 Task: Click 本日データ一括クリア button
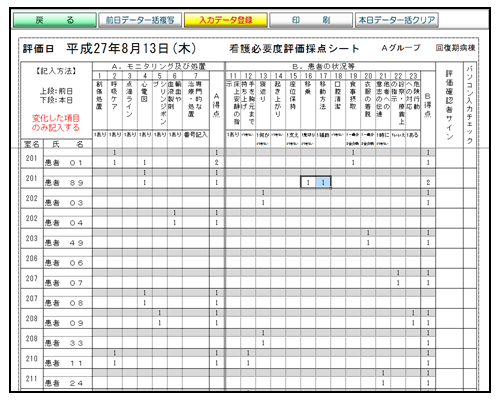397,20
